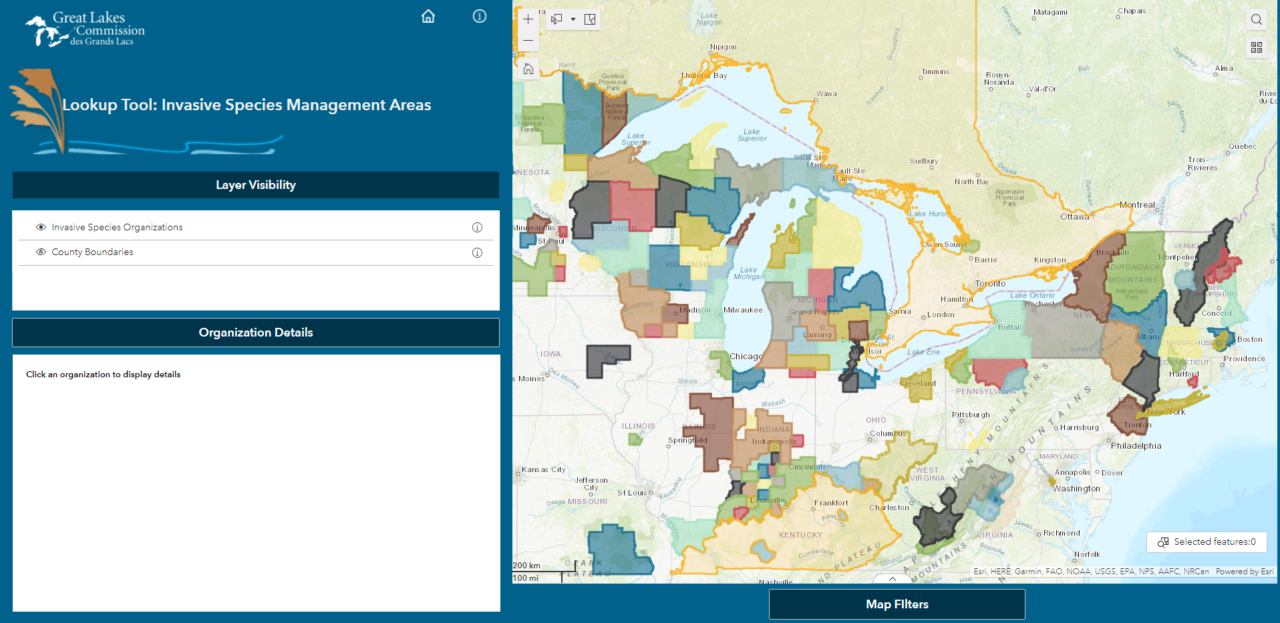Expand the bottom map panel chevron
This screenshot has height=623, width=1280.
pyautogui.click(x=892, y=578)
